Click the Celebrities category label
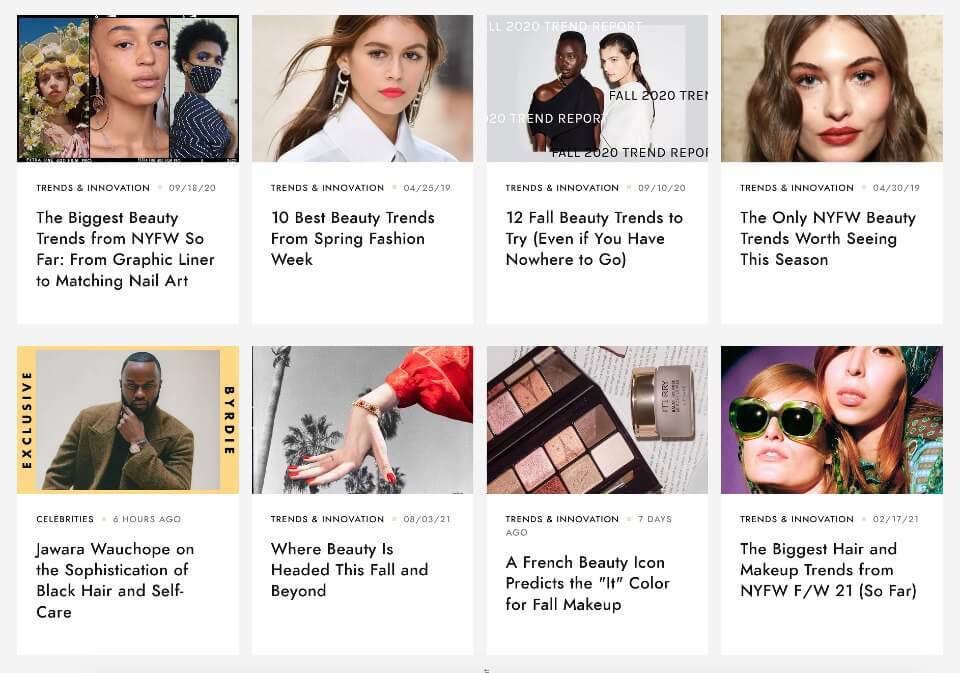The width and height of the screenshot is (960, 673). [65, 519]
